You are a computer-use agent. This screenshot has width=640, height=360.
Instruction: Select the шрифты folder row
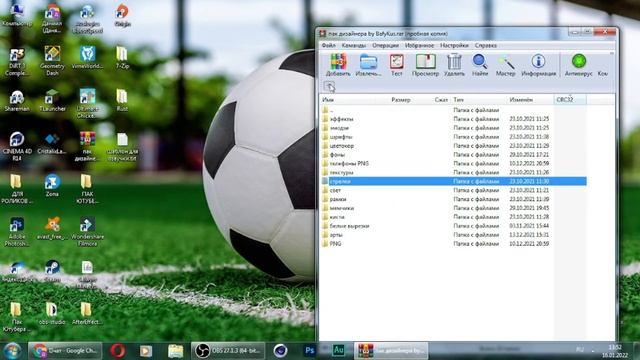(453, 137)
